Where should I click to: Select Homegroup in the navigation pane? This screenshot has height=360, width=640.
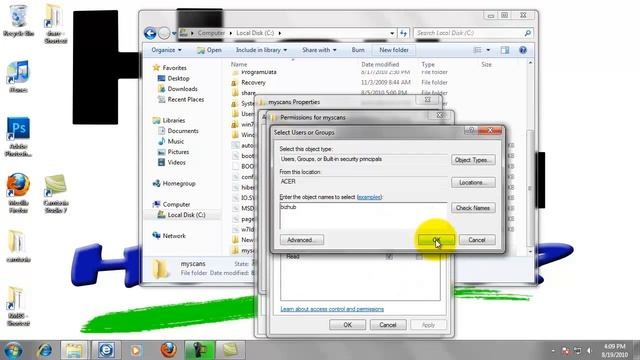point(178,184)
